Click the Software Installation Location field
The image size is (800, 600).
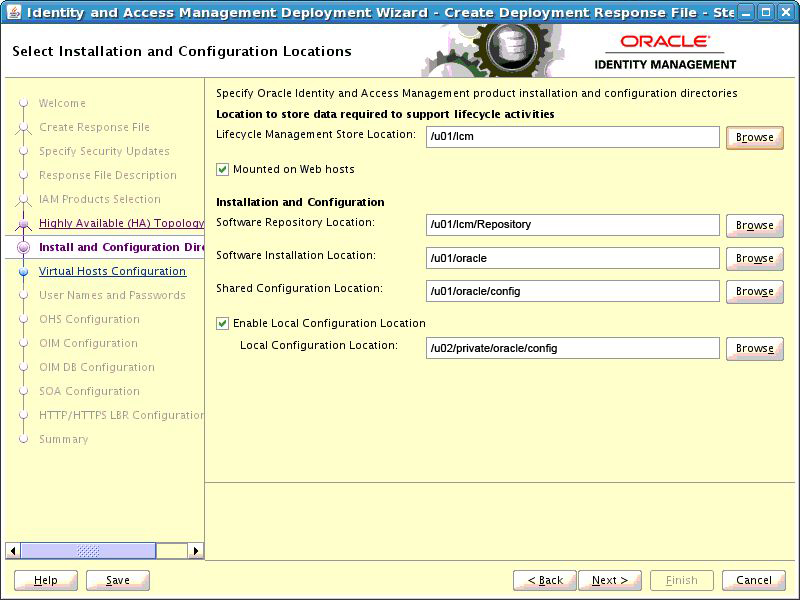(x=572, y=258)
